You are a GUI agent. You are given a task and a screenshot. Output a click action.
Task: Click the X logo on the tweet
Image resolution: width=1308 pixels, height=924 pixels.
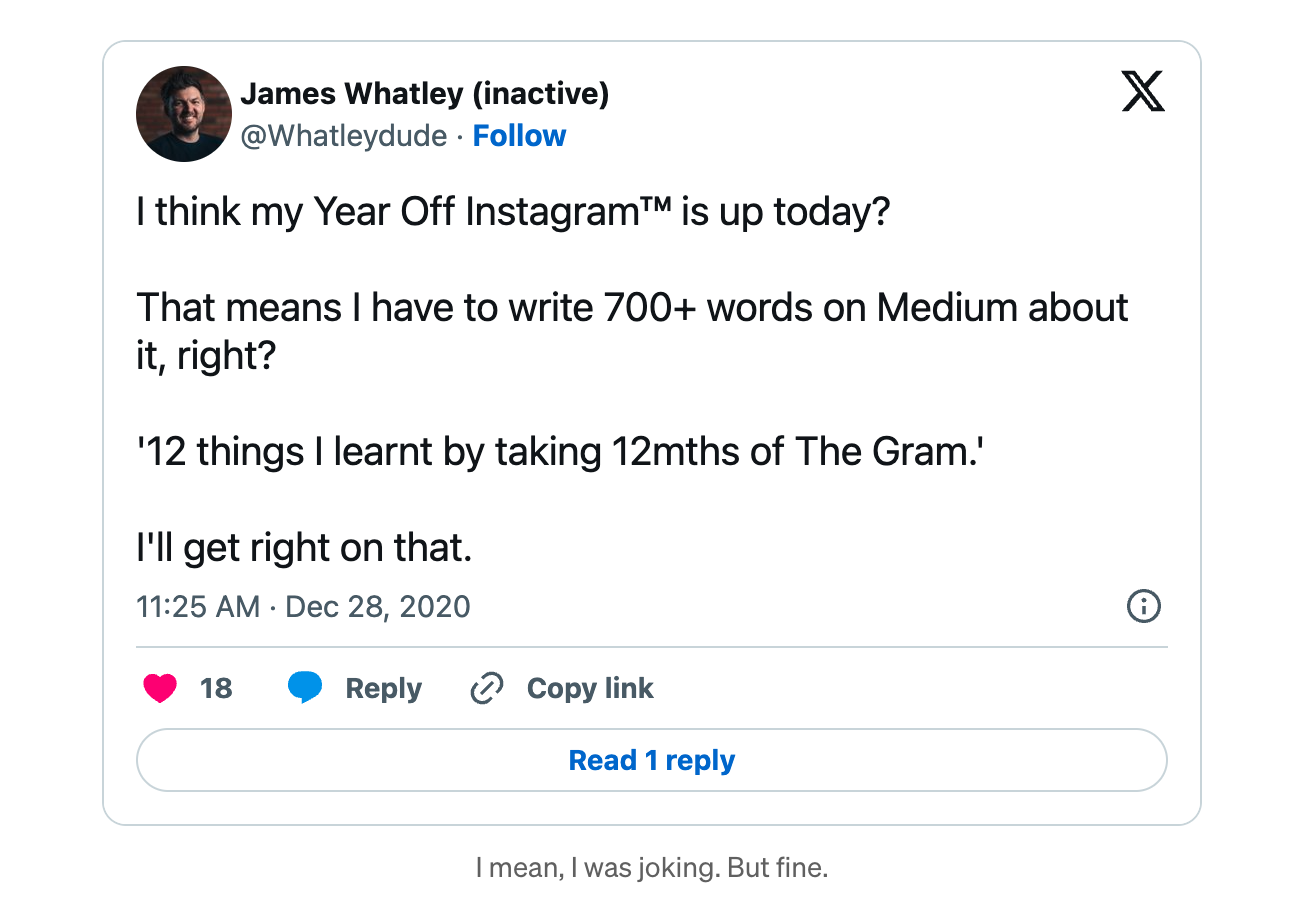click(x=1142, y=93)
